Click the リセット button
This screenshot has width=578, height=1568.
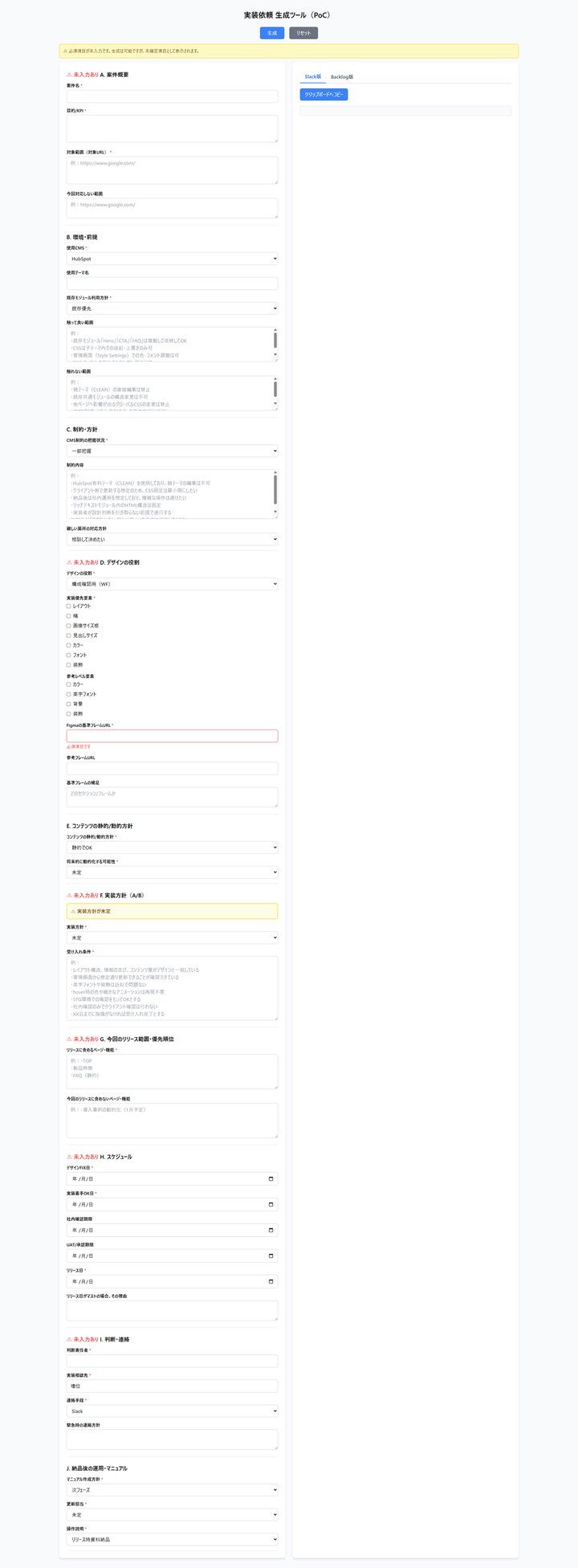(x=303, y=33)
